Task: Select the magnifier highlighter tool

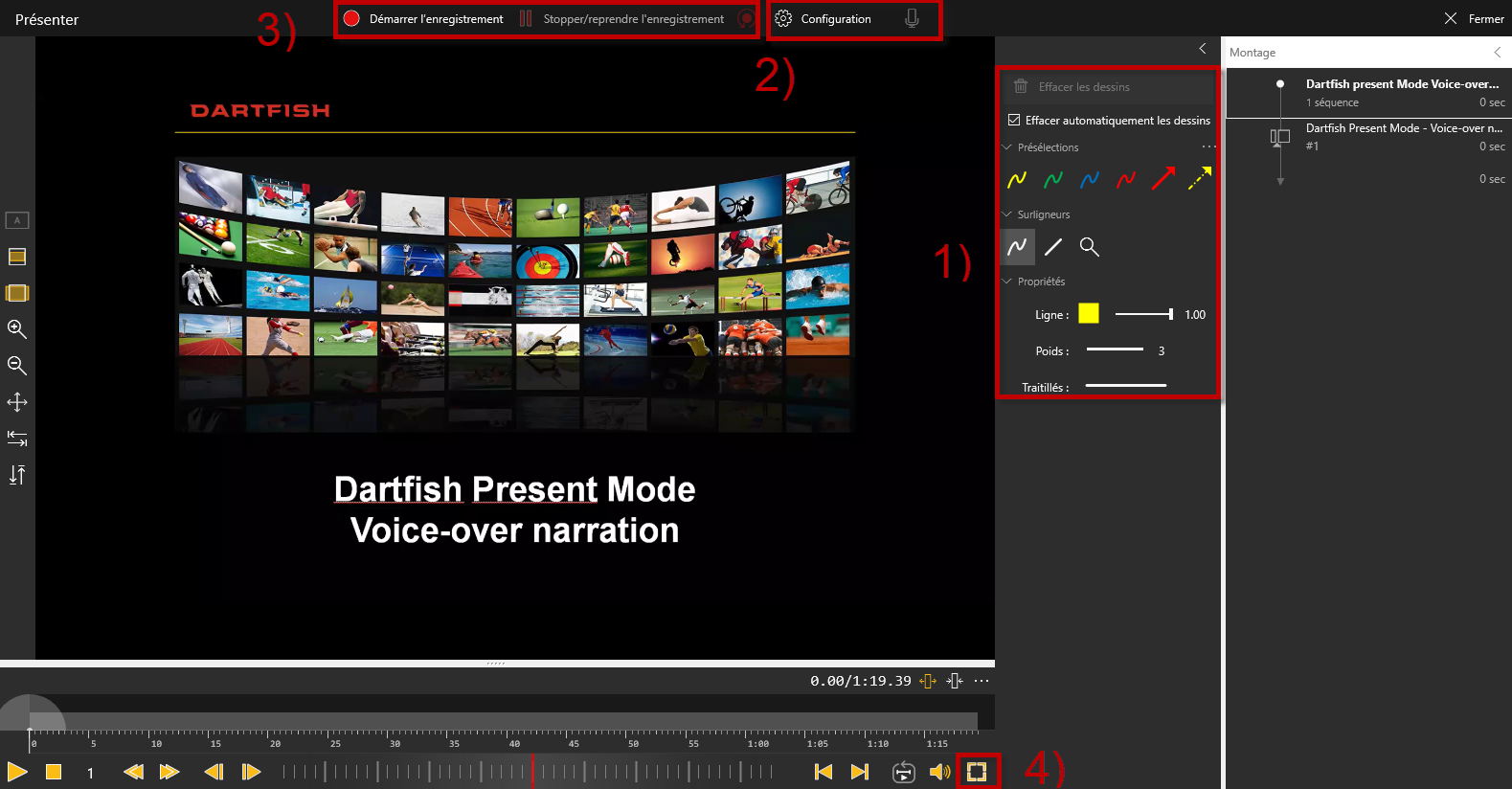Action: pos(1090,247)
